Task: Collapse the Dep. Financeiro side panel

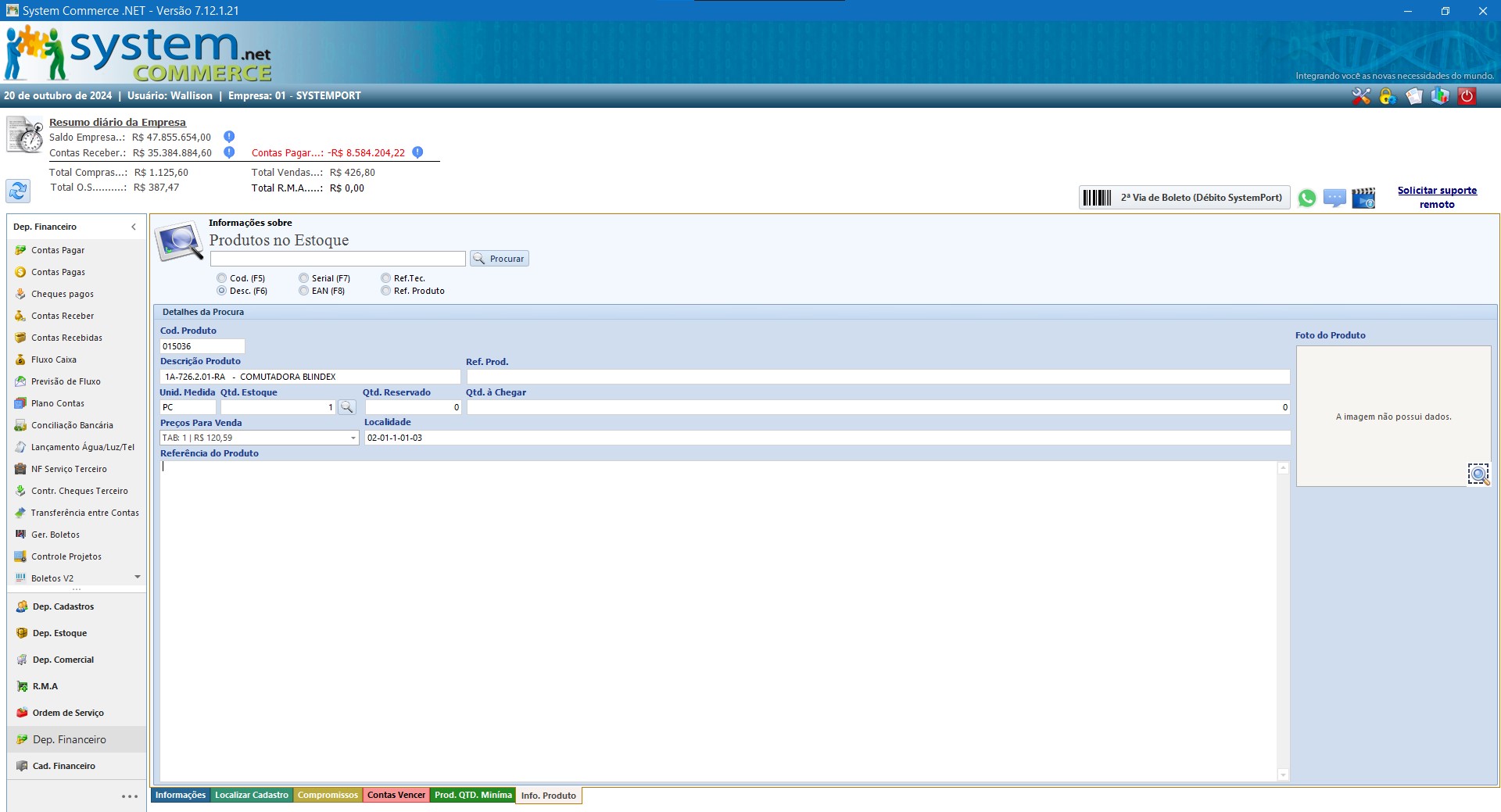Action: pyautogui.click(x=134, y=227)
